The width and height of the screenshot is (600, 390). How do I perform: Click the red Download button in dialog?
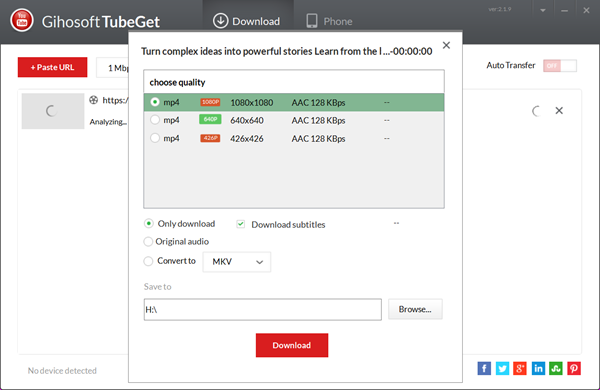pyautogui.click(x=292, y=345)
